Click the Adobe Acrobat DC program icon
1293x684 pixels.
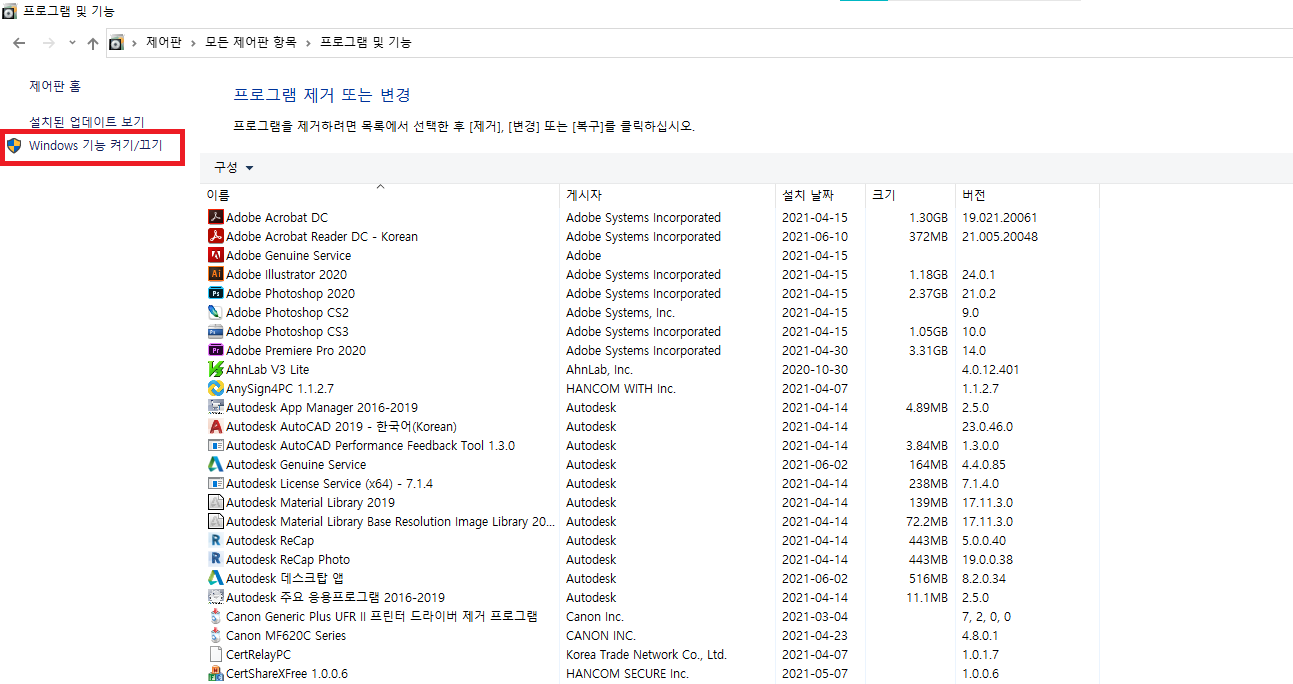(215, 217)
